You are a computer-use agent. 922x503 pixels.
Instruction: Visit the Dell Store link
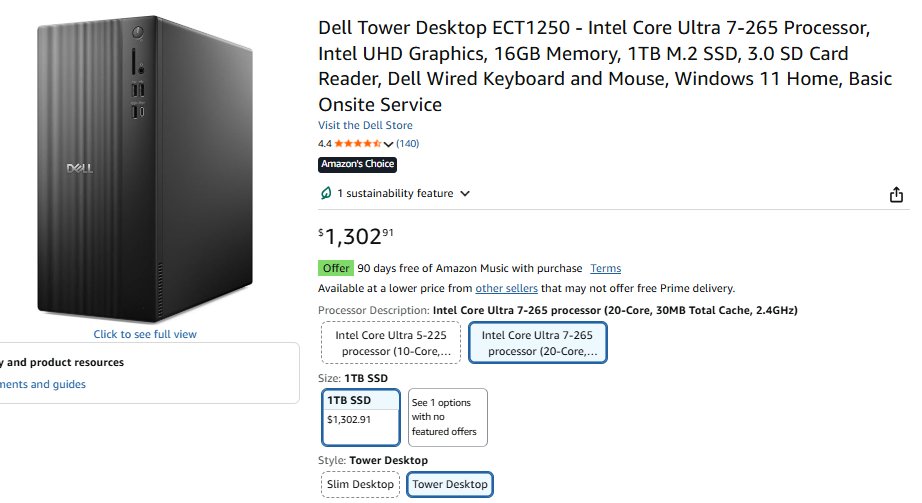pyautogui.click(x=365, y=125)
